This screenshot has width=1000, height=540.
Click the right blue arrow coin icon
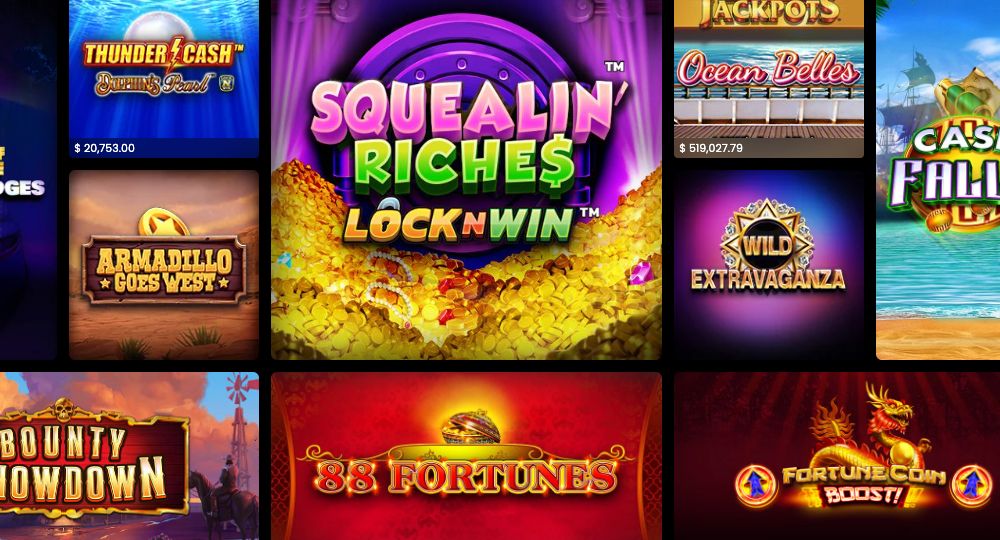[x=971, y=486]
